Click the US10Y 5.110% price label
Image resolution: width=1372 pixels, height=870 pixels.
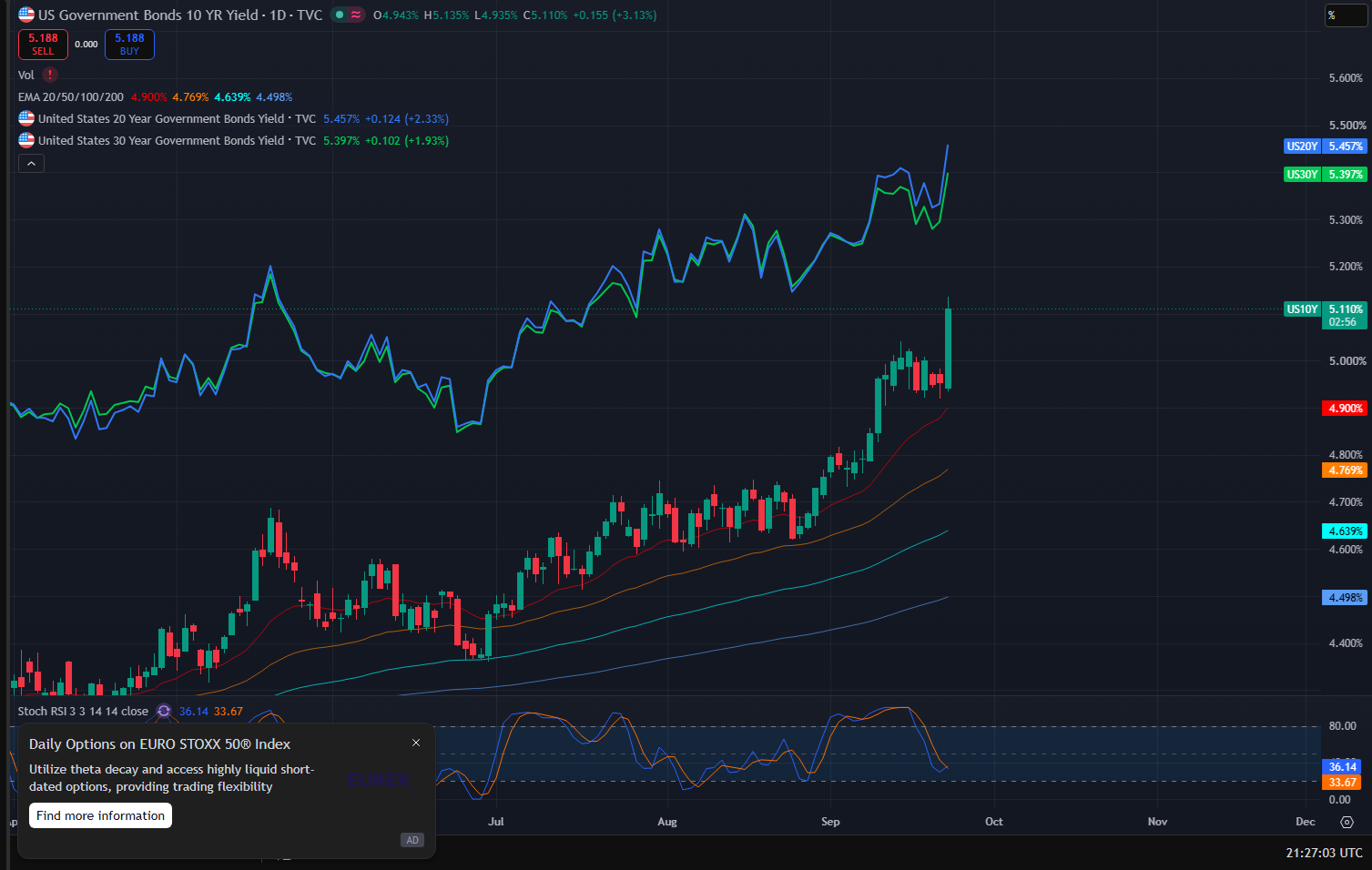click(1325, 315)
